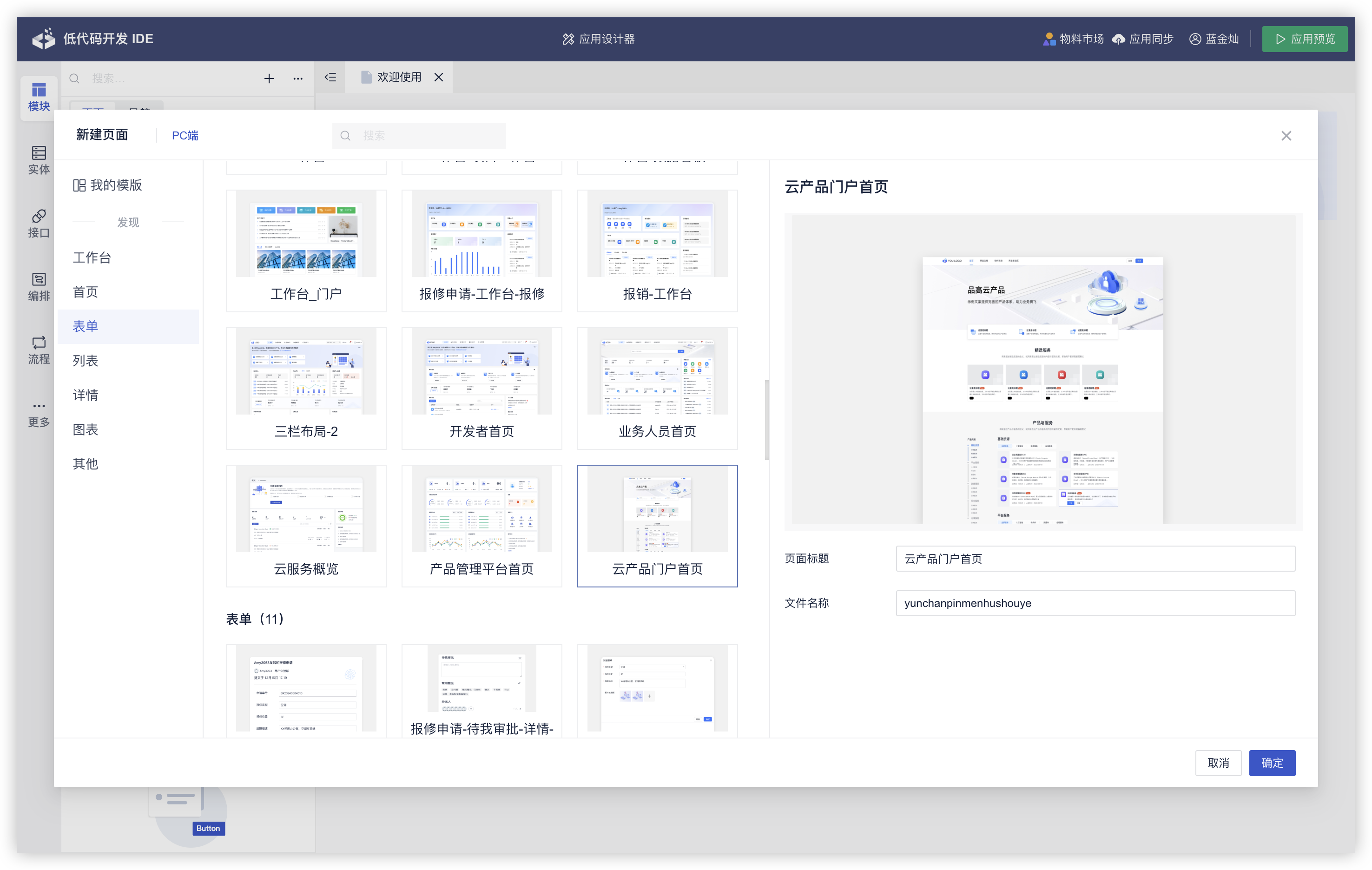Open the 编排 sidebar panel
1372x870 pixels.
click(39, 286)
